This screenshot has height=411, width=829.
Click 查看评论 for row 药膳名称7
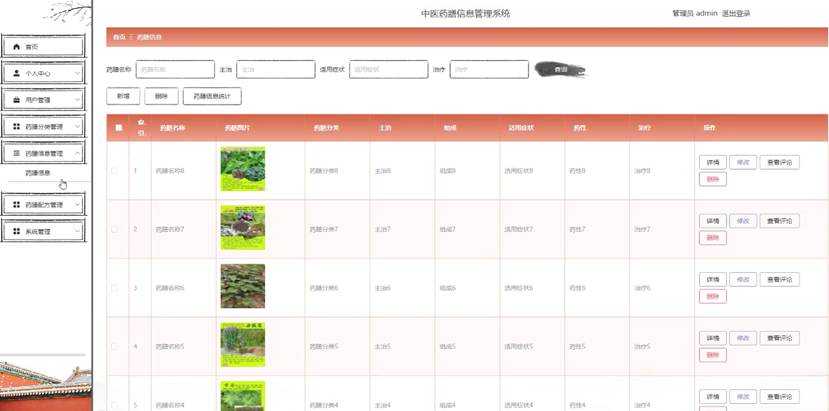(779, 221)
